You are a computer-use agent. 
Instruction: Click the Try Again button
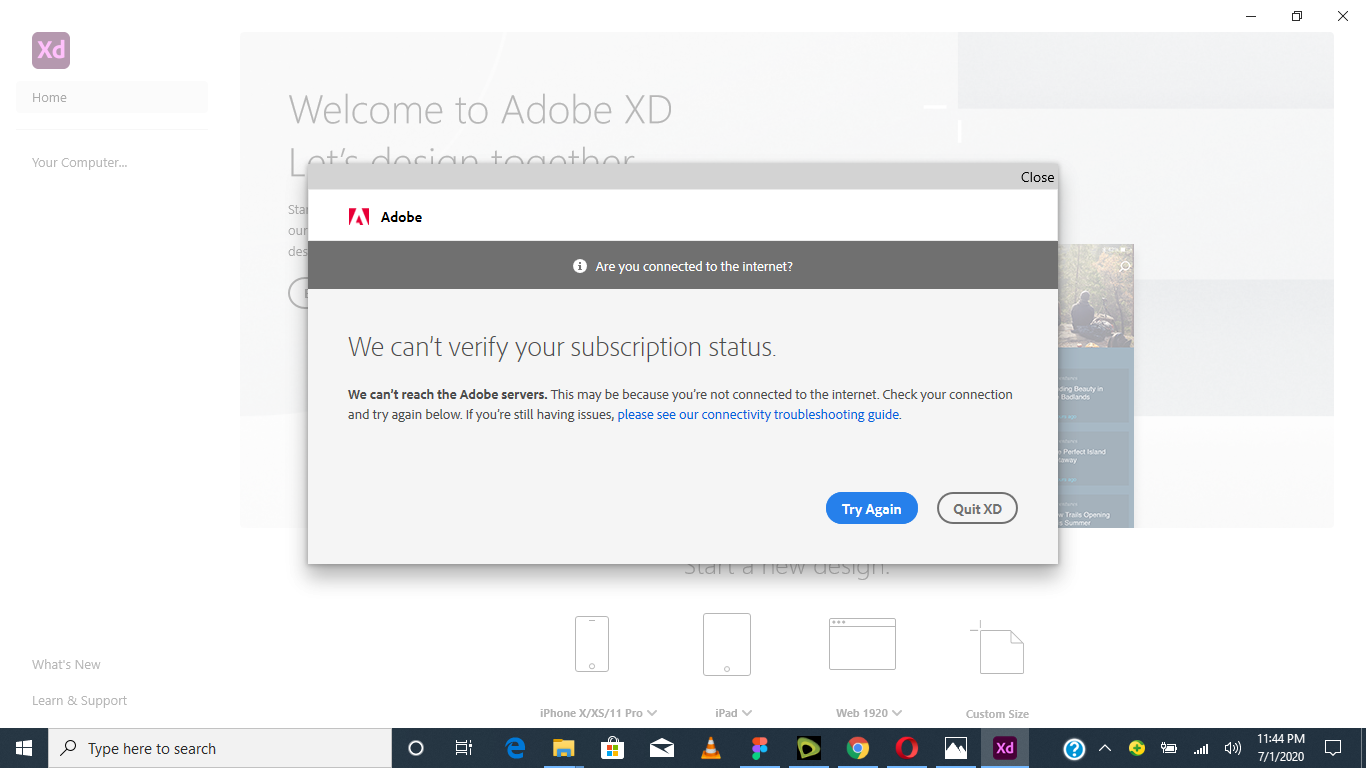871,509
